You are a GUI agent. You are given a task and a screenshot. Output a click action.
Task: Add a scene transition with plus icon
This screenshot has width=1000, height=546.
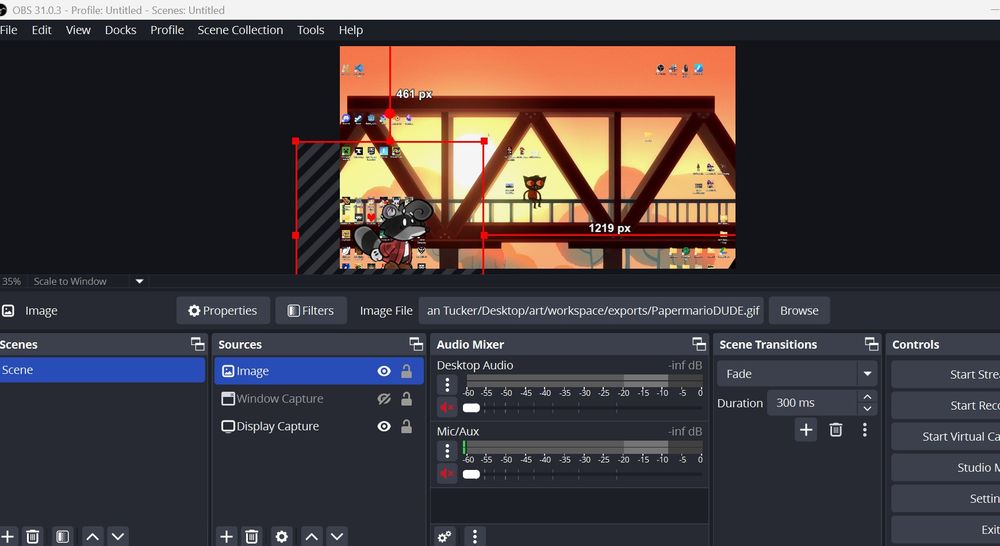coord(806,430)
